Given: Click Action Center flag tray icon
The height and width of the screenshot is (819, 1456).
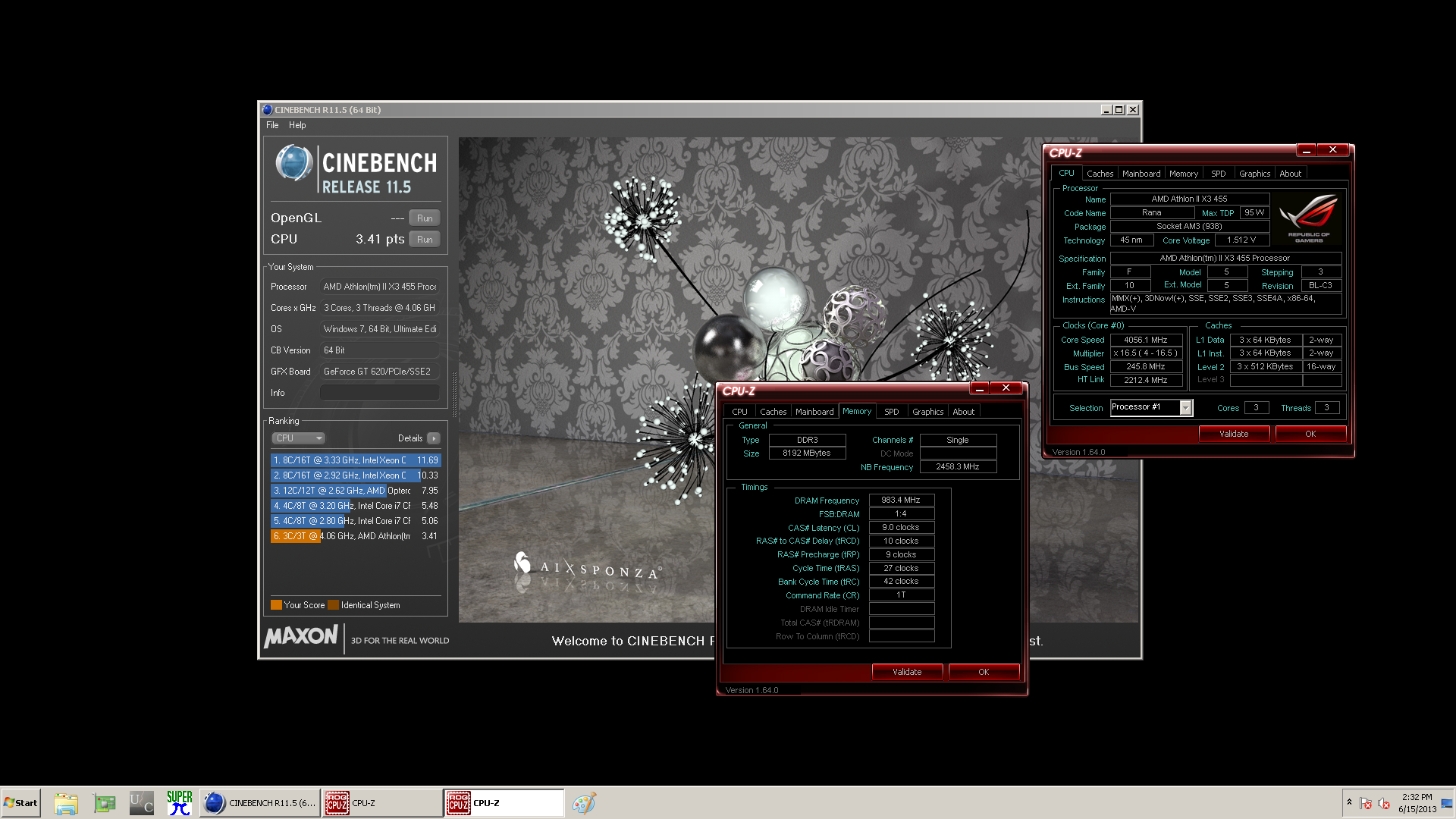Looking at the screenshot, I should pyautogui.click(x=1367, y=803).
